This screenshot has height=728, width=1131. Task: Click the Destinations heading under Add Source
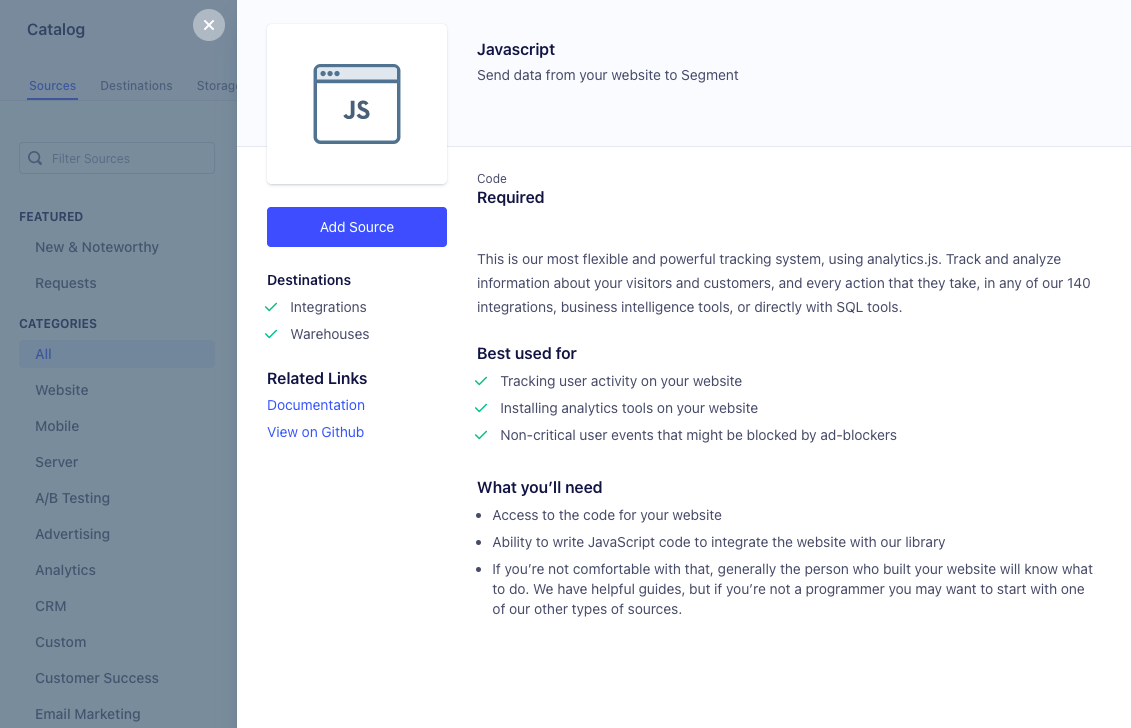(309, 280)
